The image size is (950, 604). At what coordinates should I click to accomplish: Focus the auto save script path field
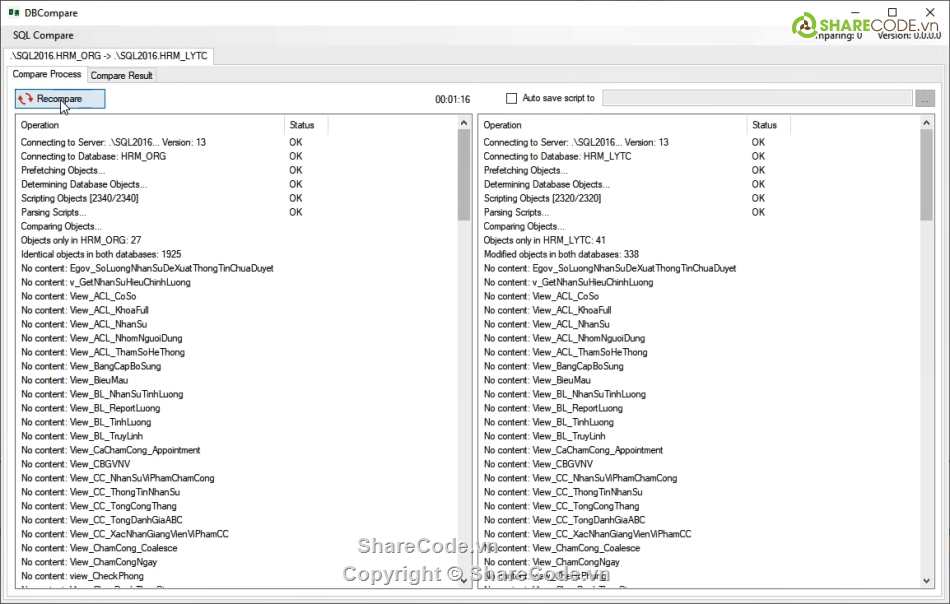pos(757,98)
